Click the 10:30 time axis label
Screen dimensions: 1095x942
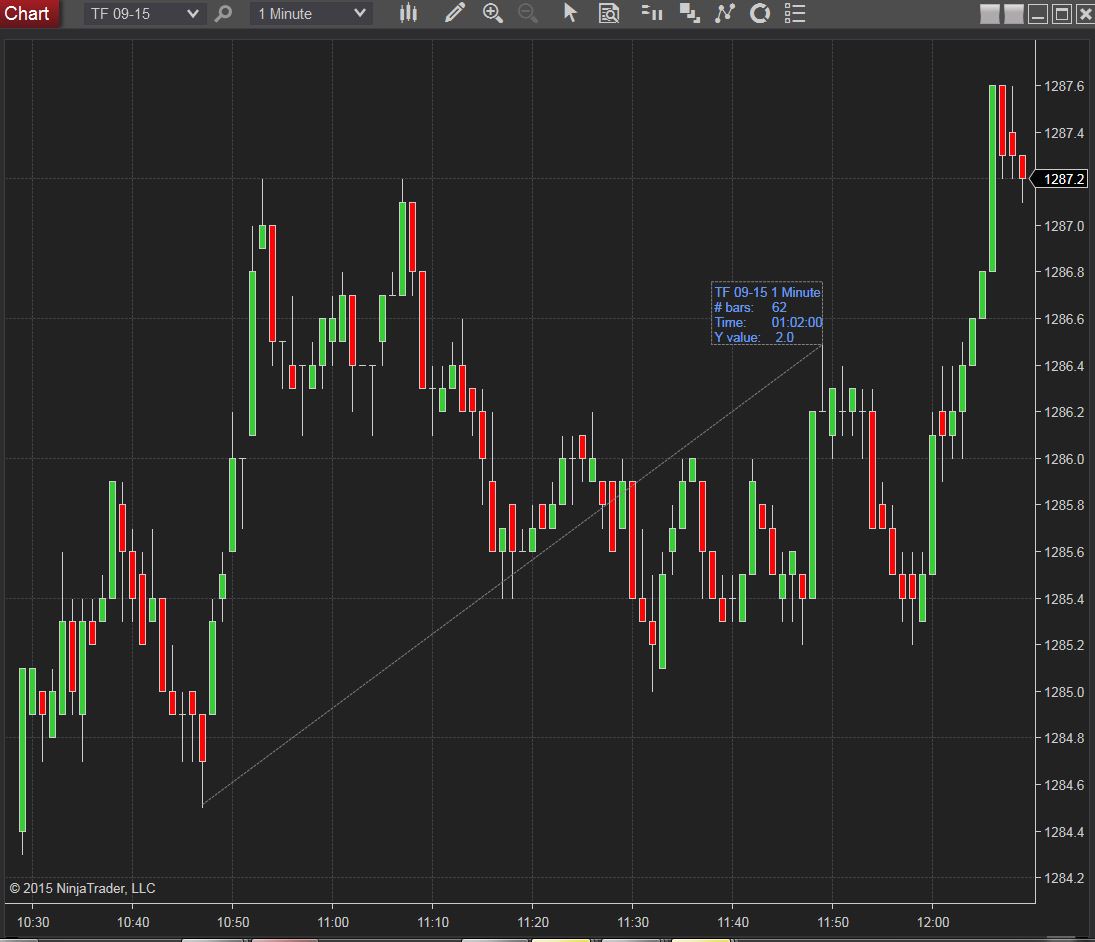(x=33, y=922)
